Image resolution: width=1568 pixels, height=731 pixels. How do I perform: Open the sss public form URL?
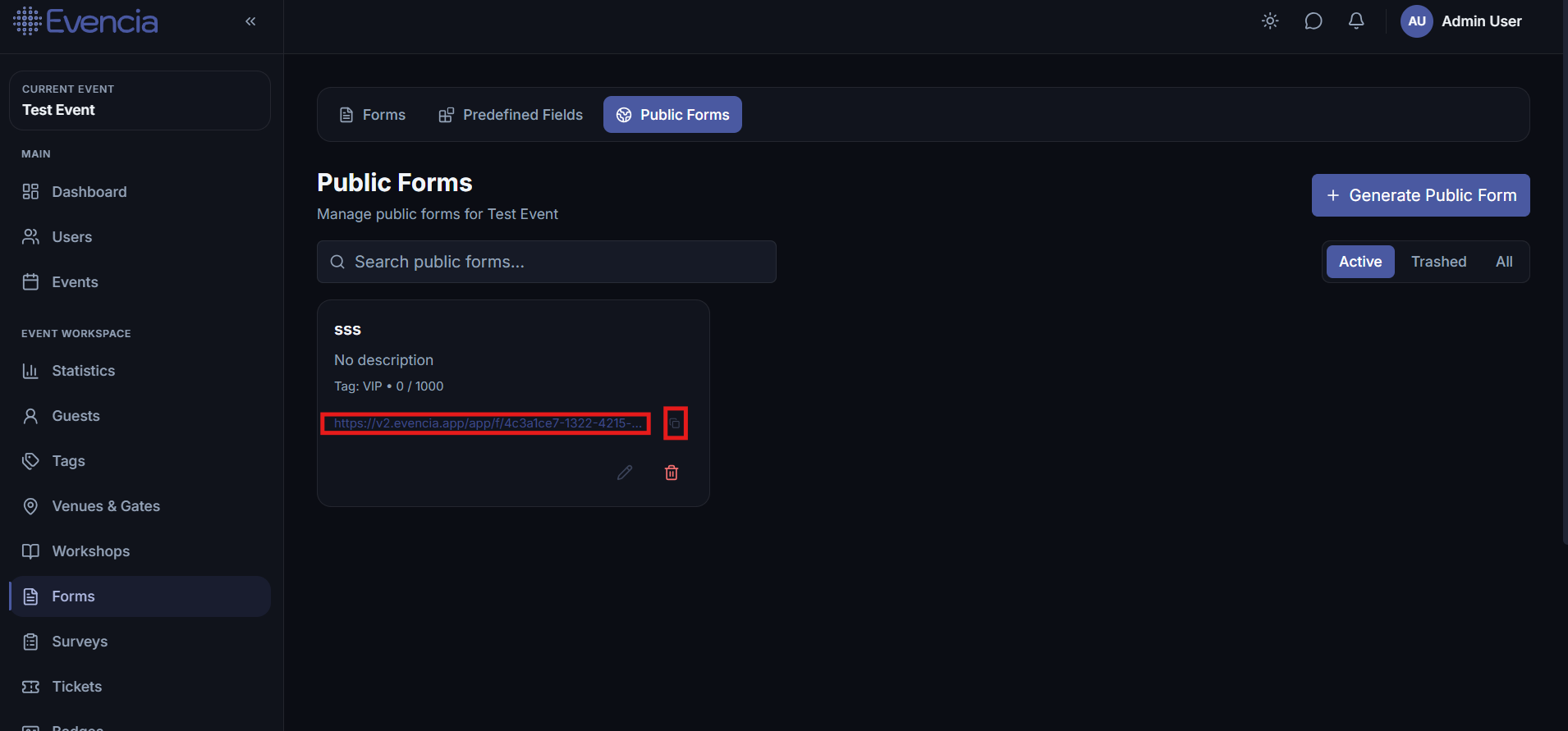(488, 423)
